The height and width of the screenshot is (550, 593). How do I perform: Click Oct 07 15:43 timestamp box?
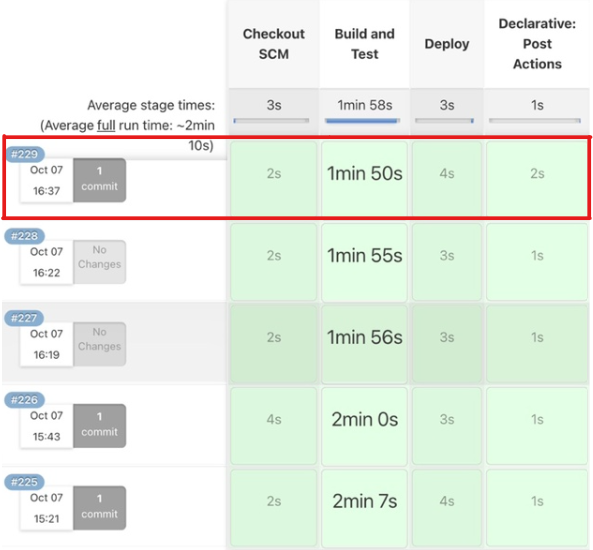point(47,426)
